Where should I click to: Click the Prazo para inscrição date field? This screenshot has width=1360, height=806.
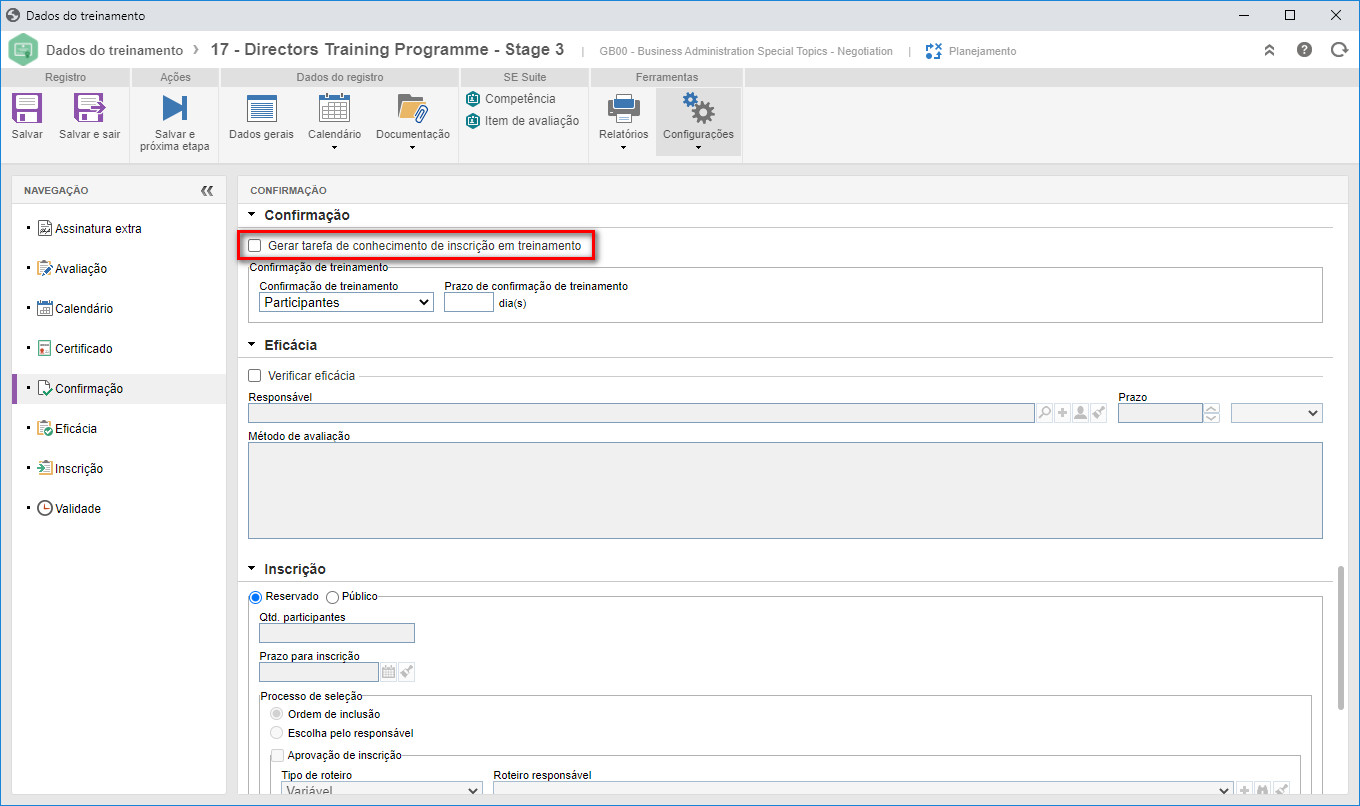[319, 672]
